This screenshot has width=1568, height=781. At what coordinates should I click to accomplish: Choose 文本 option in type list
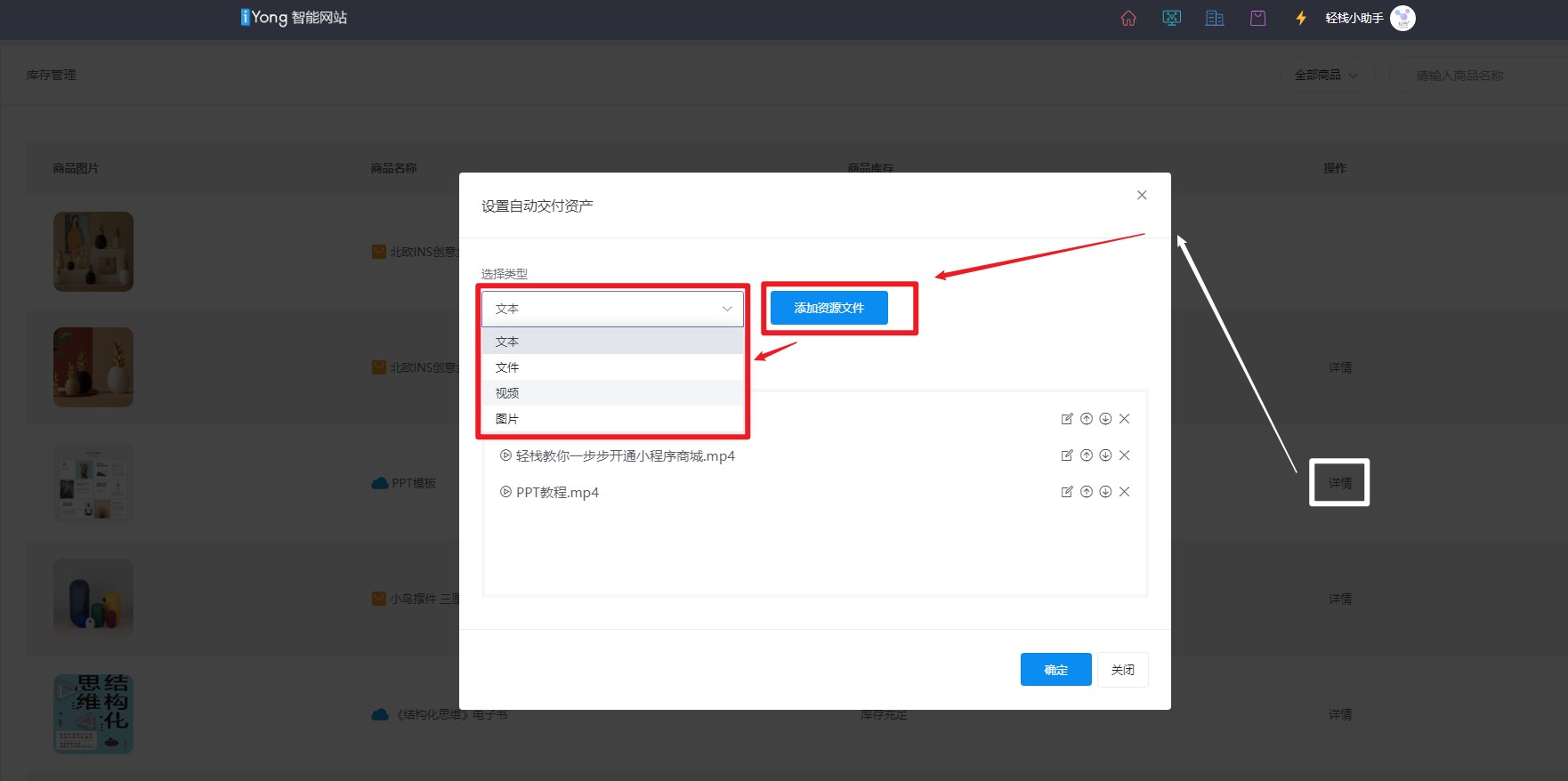(612, 342)
